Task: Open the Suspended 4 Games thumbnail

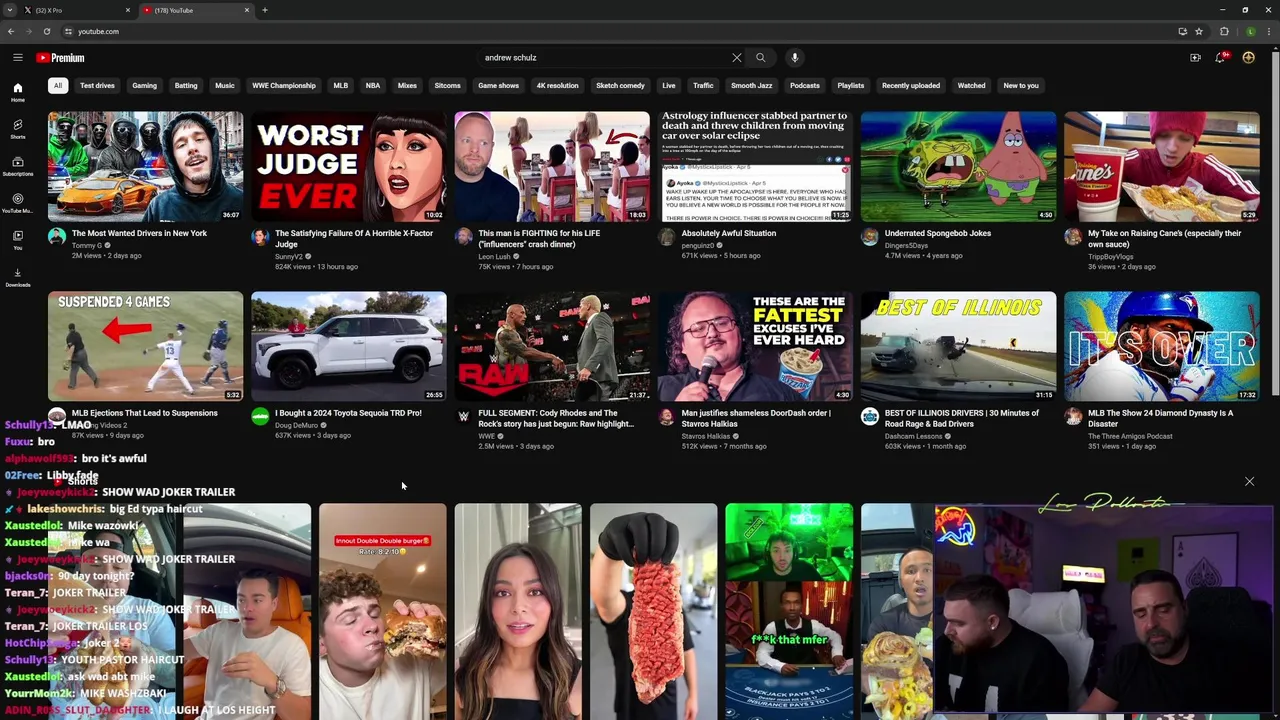Action: pyautogui.click(x=145, y=346)
